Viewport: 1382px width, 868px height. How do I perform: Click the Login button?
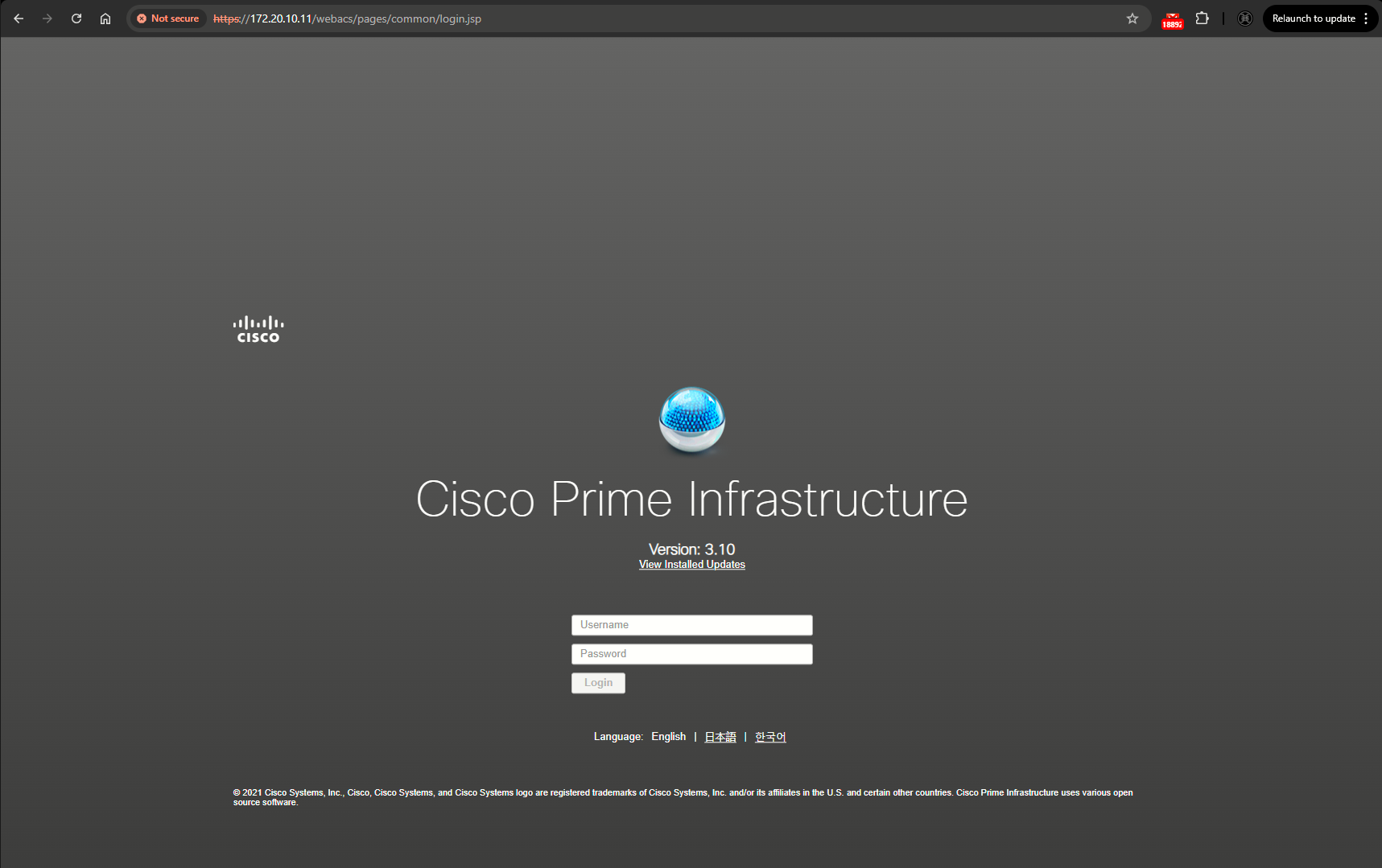pyautogui.click(x=598, y=683)
